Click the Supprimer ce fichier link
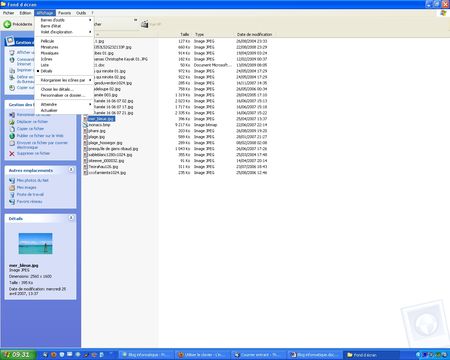 coord(33,153)
